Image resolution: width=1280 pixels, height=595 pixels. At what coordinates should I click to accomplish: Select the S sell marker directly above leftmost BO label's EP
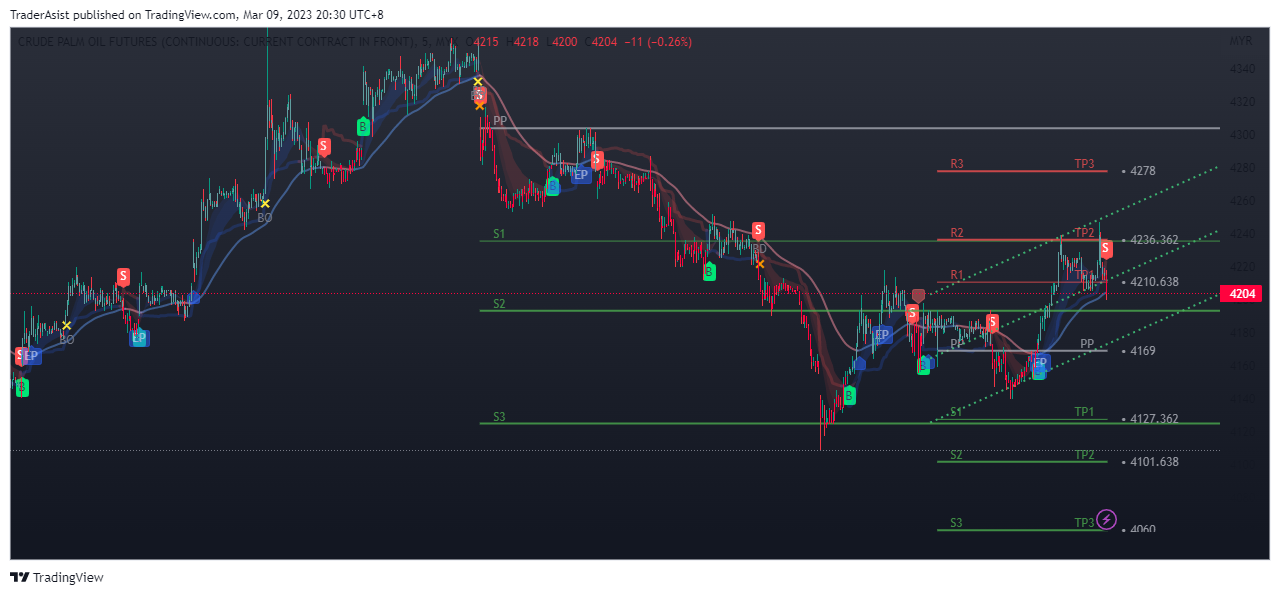coord(123,276)
